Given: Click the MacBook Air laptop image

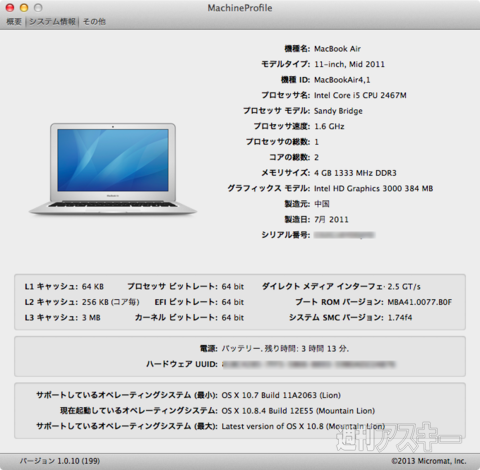Looking at the screenshot, I should pos(113,169).
